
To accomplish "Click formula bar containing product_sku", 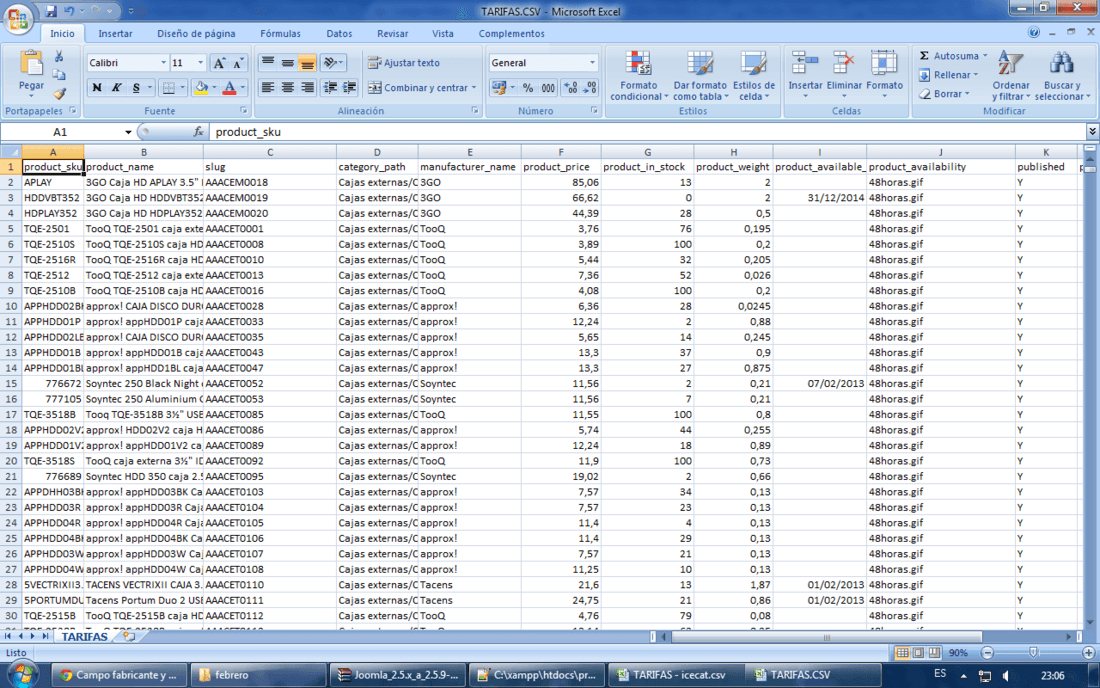I will 647,132.
